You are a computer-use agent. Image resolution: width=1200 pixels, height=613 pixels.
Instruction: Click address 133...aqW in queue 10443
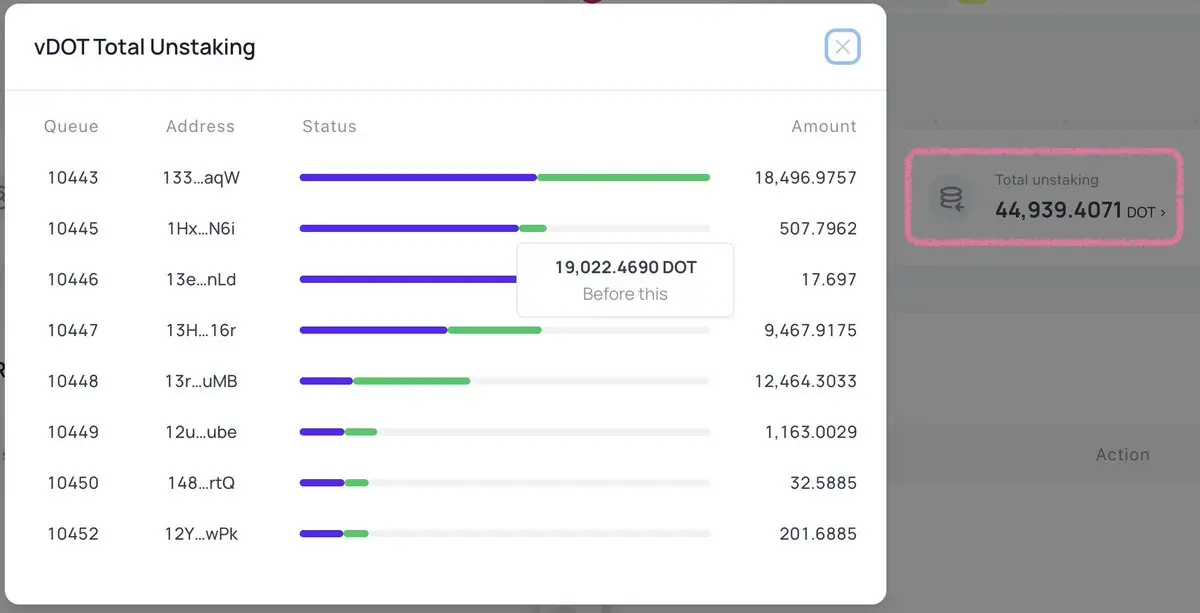click(x=201, y=178)
